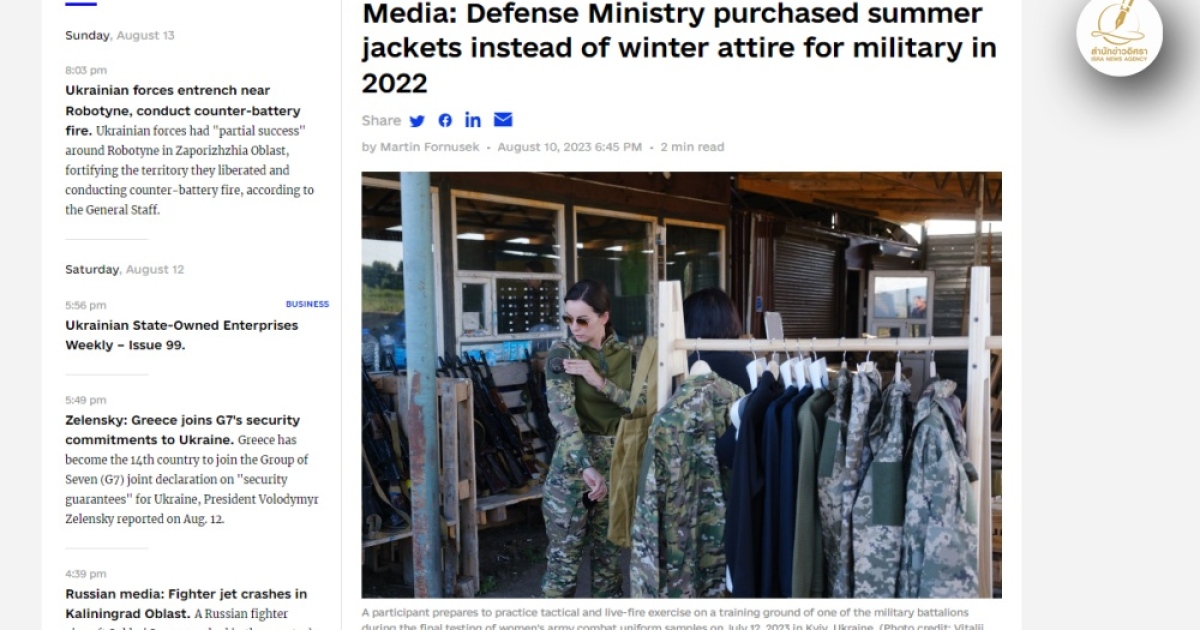
Task: Select the BUSINESS category tag
Action: coord(307,304)
